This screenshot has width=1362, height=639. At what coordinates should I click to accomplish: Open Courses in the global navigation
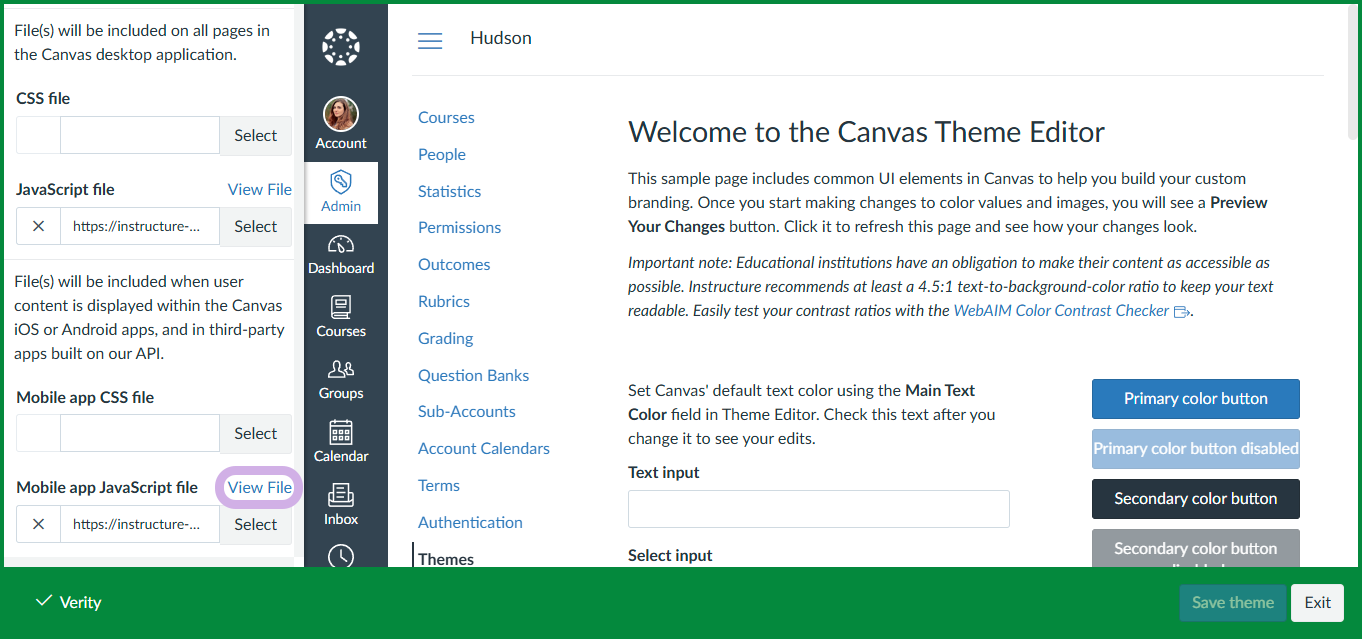click(x=341, y=316)
